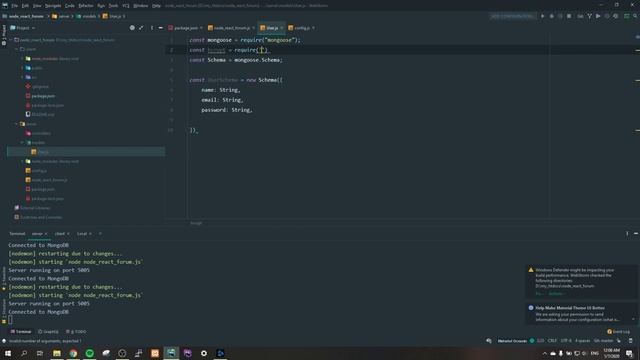This screenshot has height=360, width=640.
Task: Switch to the config.js editor tab
Action: click(301, 28)
